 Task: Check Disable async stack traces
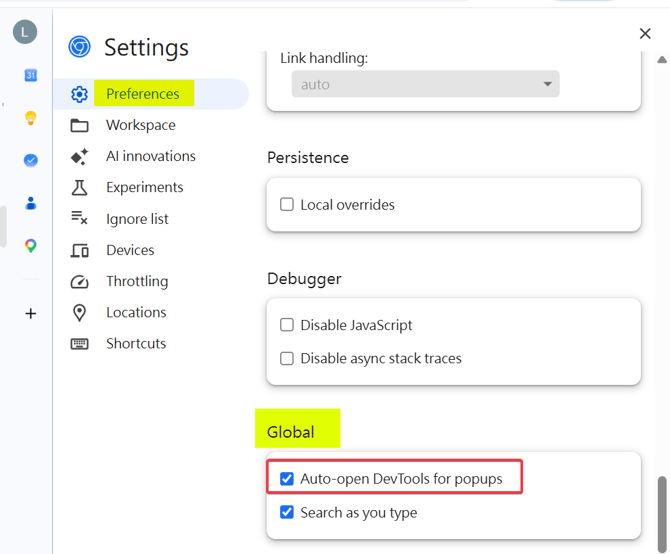point(287,358)
